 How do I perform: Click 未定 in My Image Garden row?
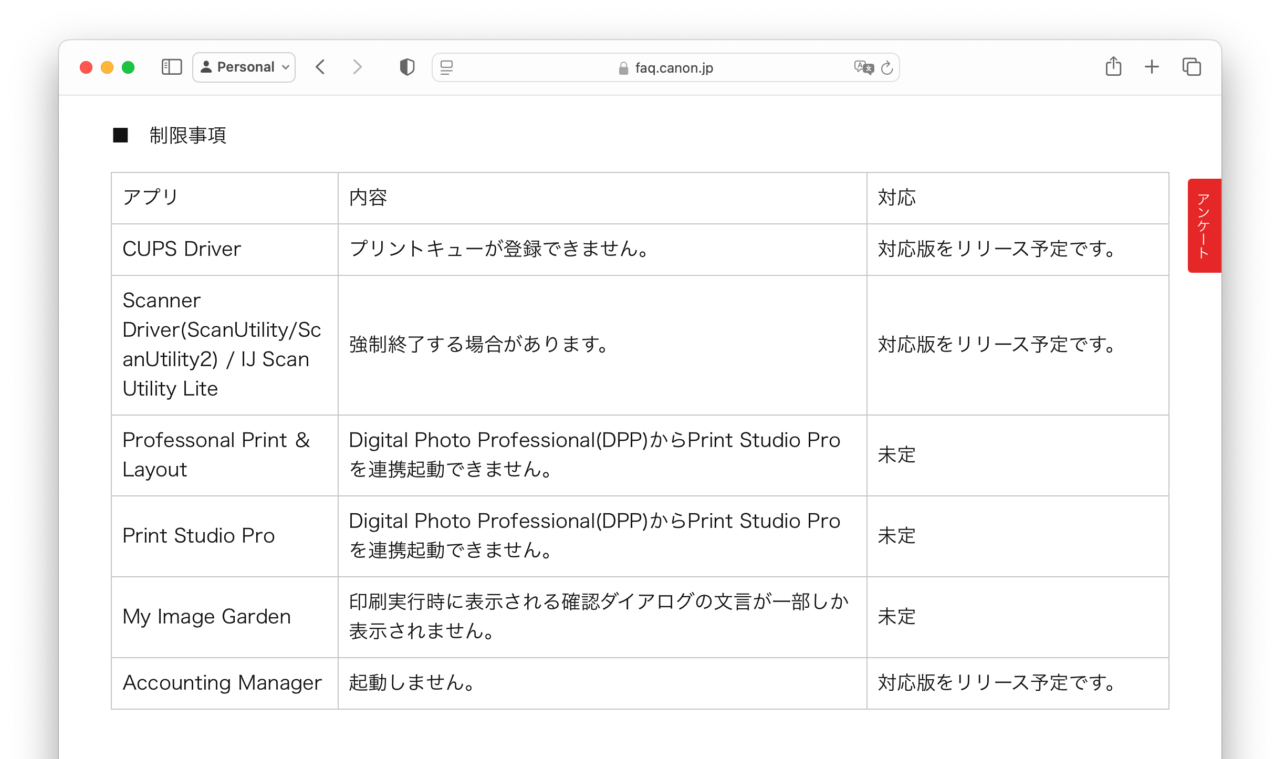[897, 617]
